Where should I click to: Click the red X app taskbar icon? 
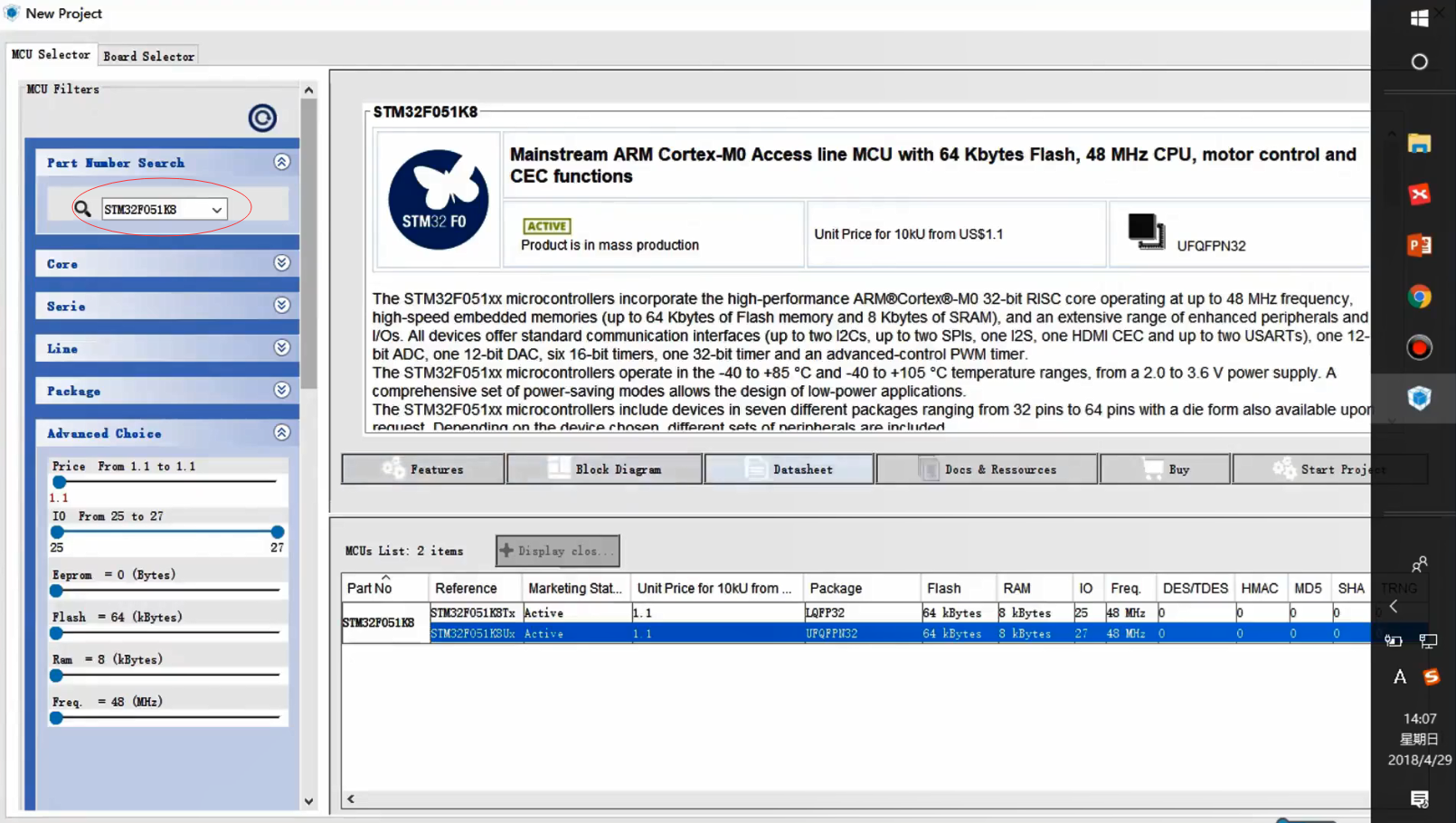click(x=1419, y=194)
